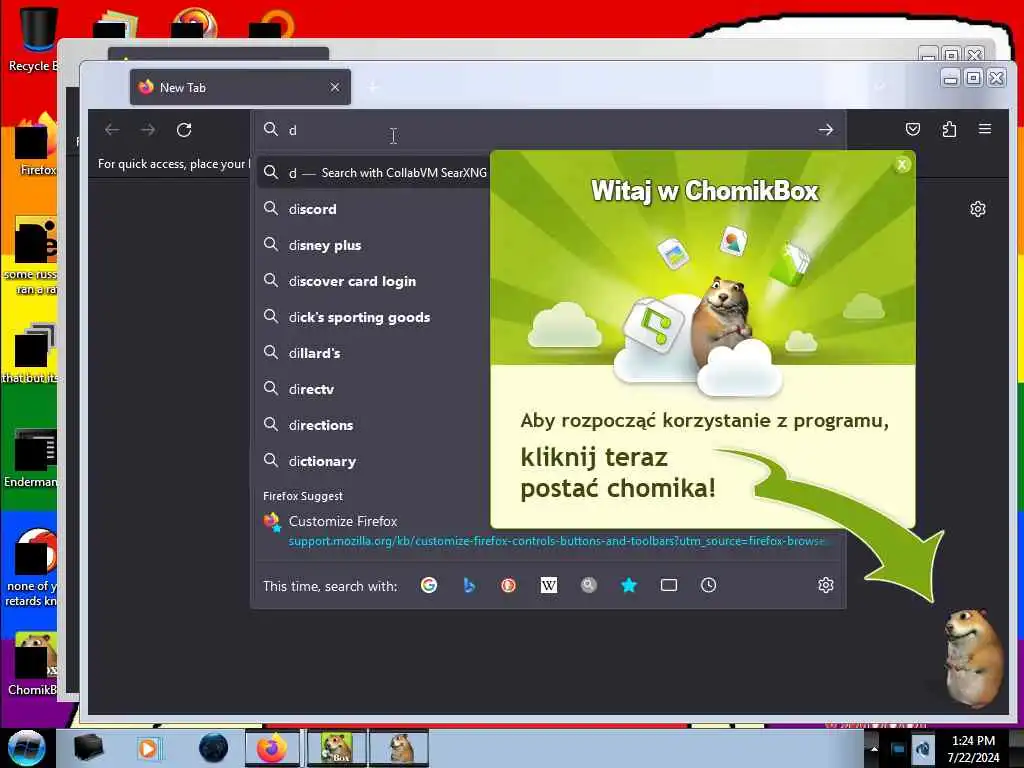Search this time with gray magnifier engine
This screenshot has width=1024, height=768.
(x=588, y=585)
